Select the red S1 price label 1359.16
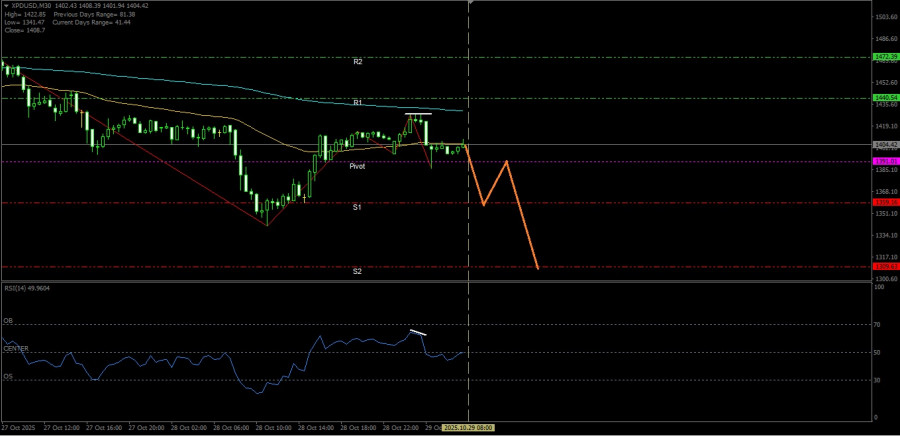 tap(886, 203)
